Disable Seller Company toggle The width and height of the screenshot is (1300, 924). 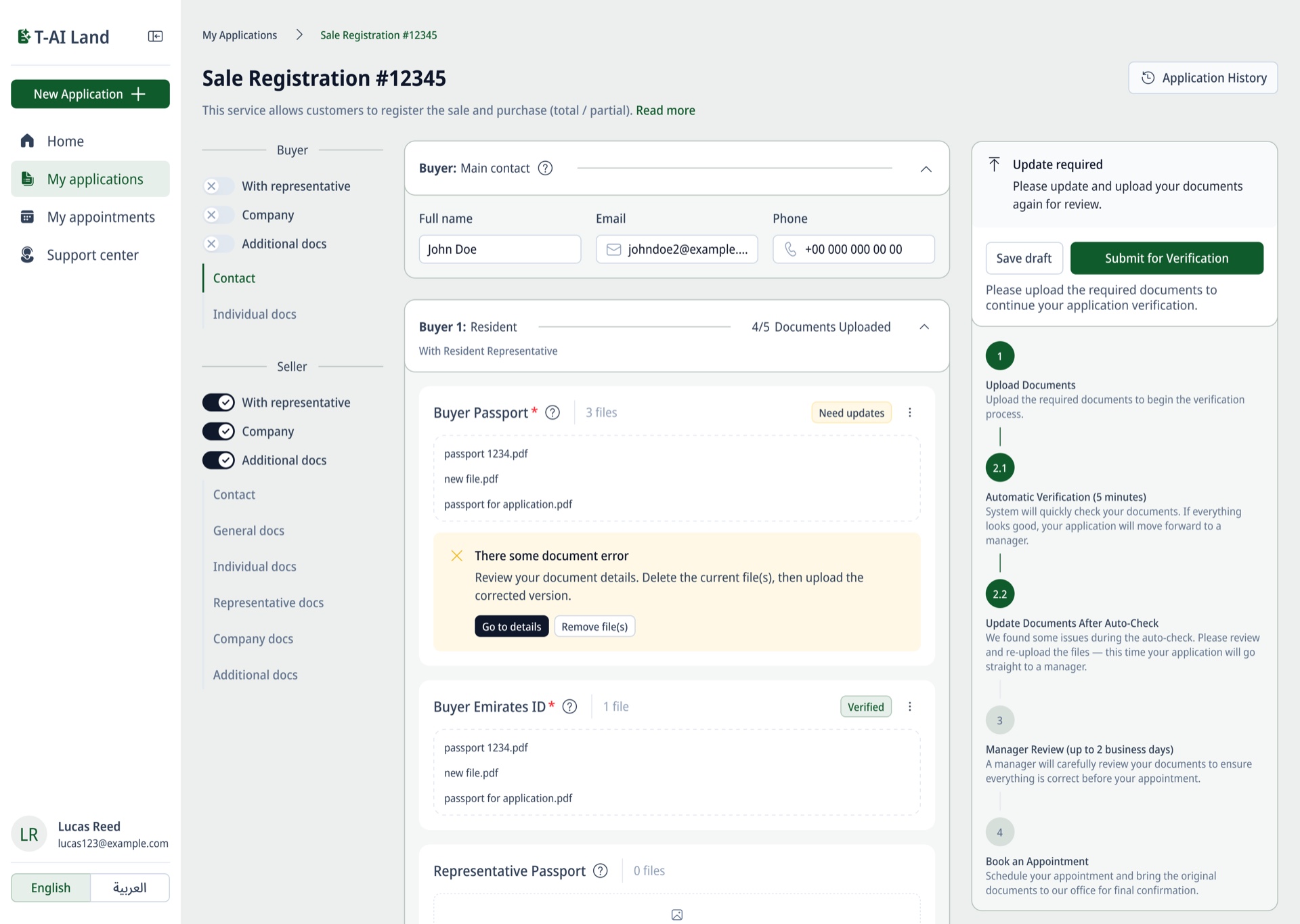click(x=219, y=431)
